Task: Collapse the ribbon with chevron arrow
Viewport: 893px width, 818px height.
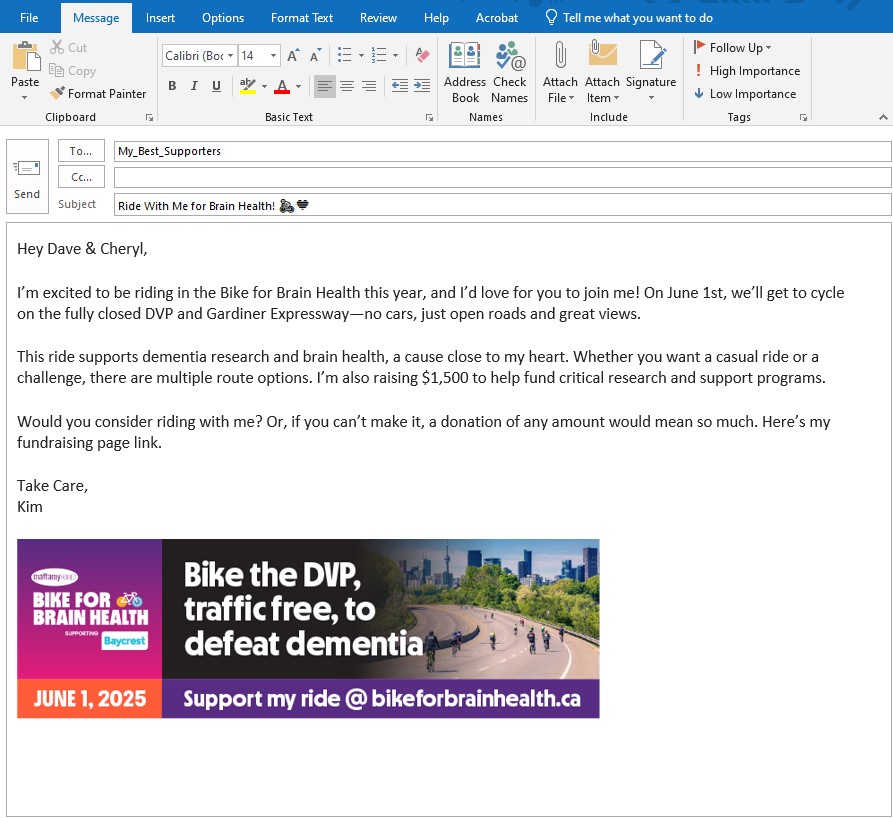Action: point(883,117)
